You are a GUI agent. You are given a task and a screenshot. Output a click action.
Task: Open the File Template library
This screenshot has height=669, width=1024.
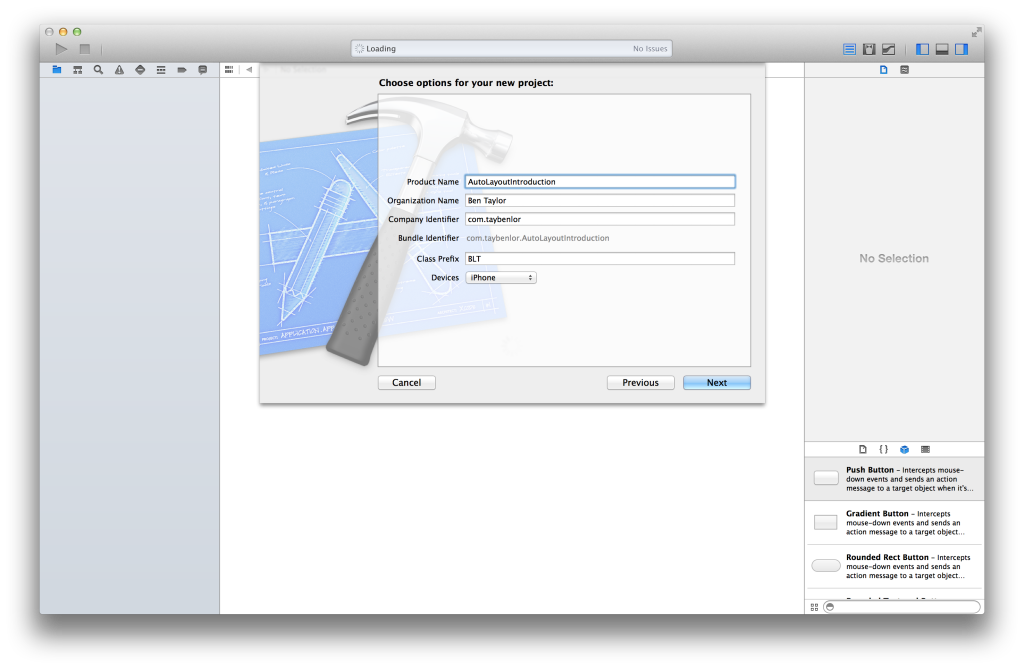click(863, 449)
